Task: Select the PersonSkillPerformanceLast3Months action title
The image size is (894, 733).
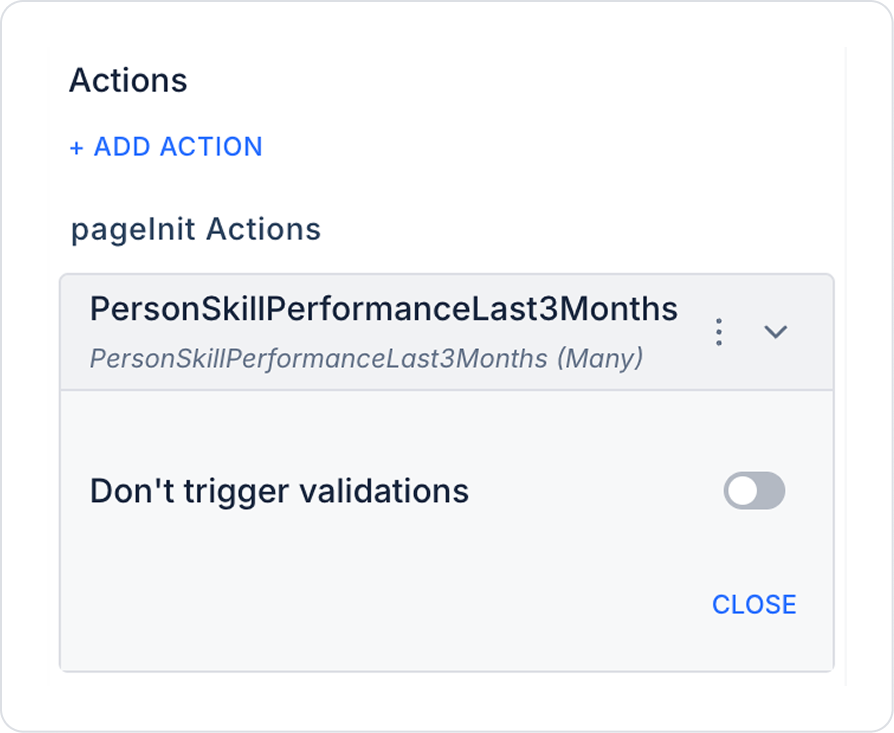Action: 384,309
